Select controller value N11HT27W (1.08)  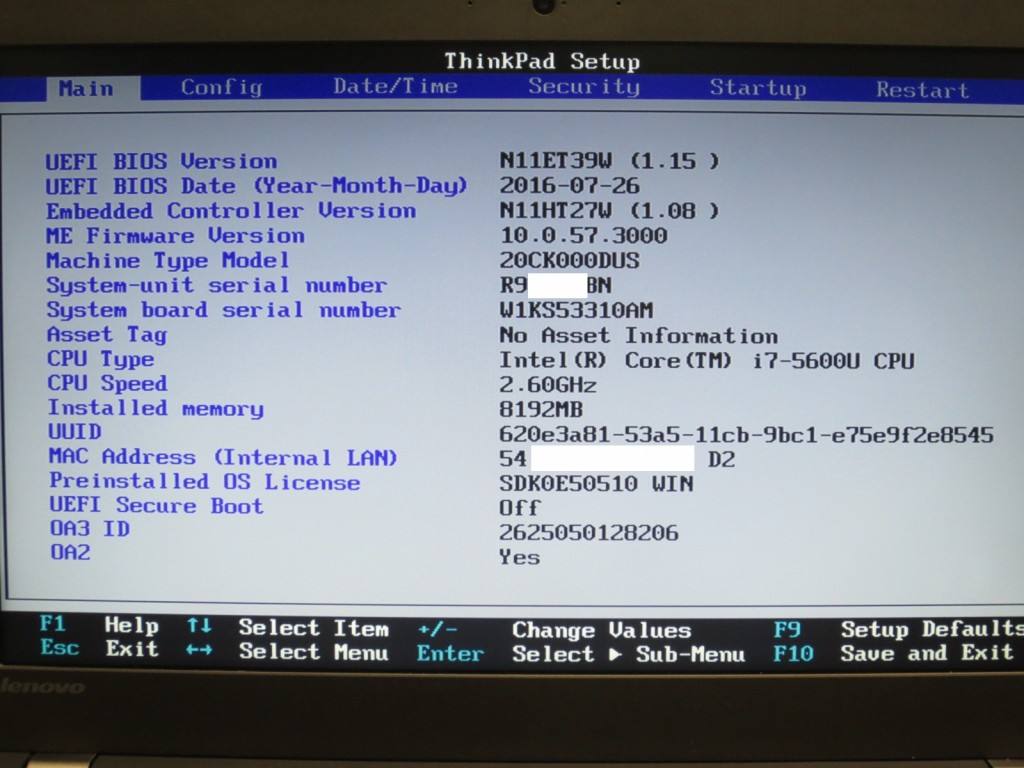click(609, 211)
